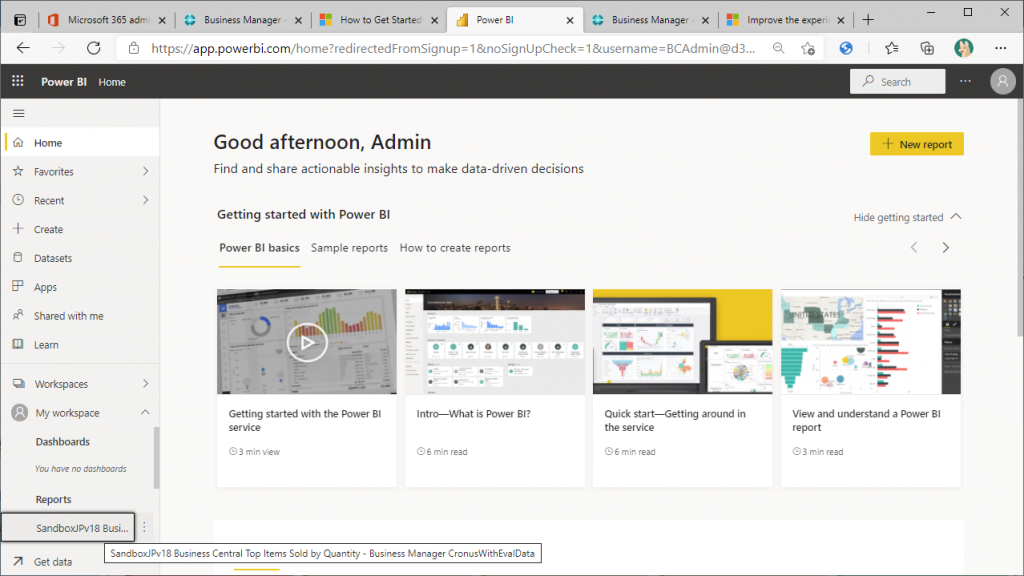The width and height of the screenshot is (1024, 576).
Task: Collapse section with Hide getting started
Action: [907, 217]
